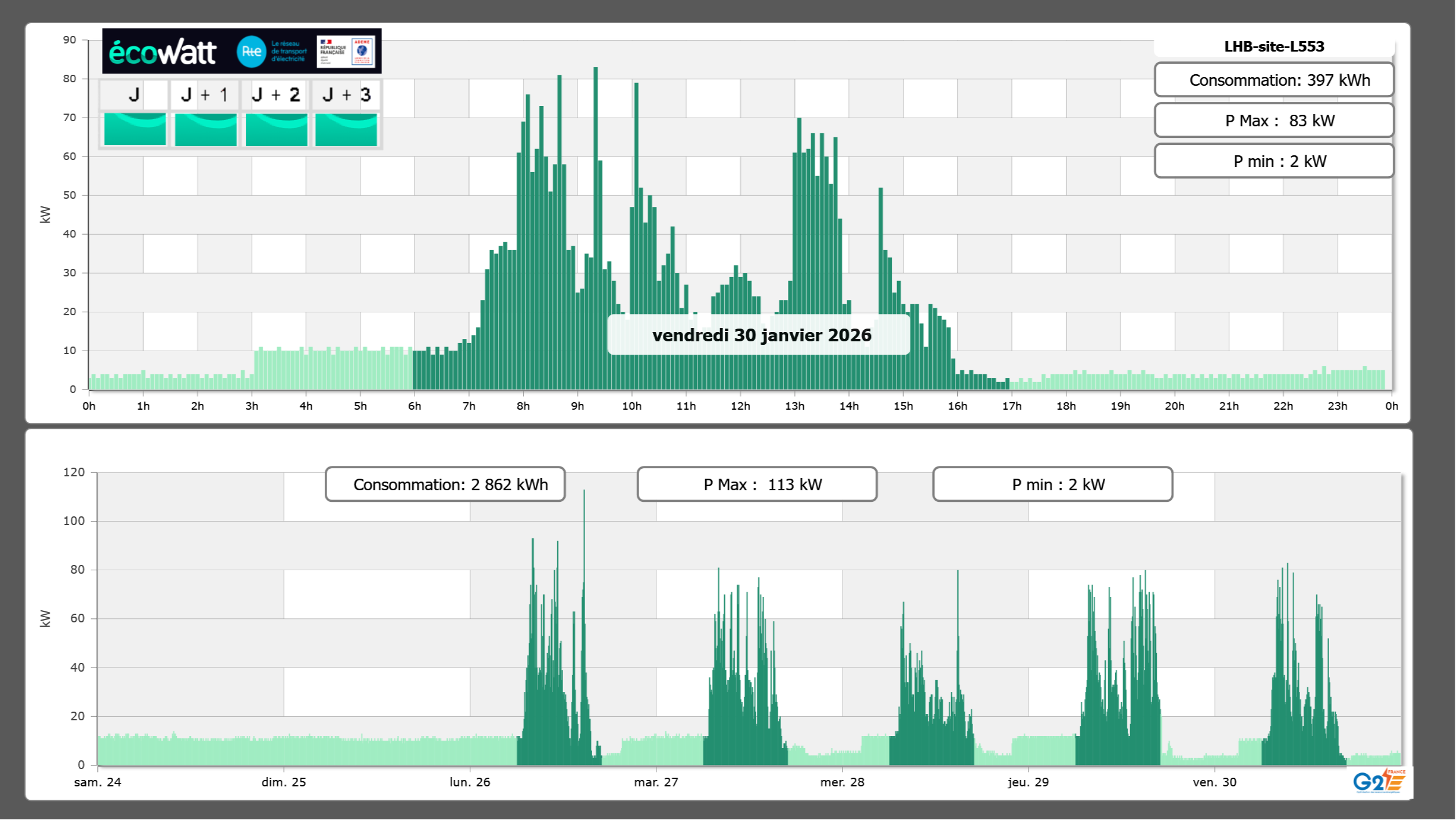
Task: Select the J day label
Action: pos(134,94)
